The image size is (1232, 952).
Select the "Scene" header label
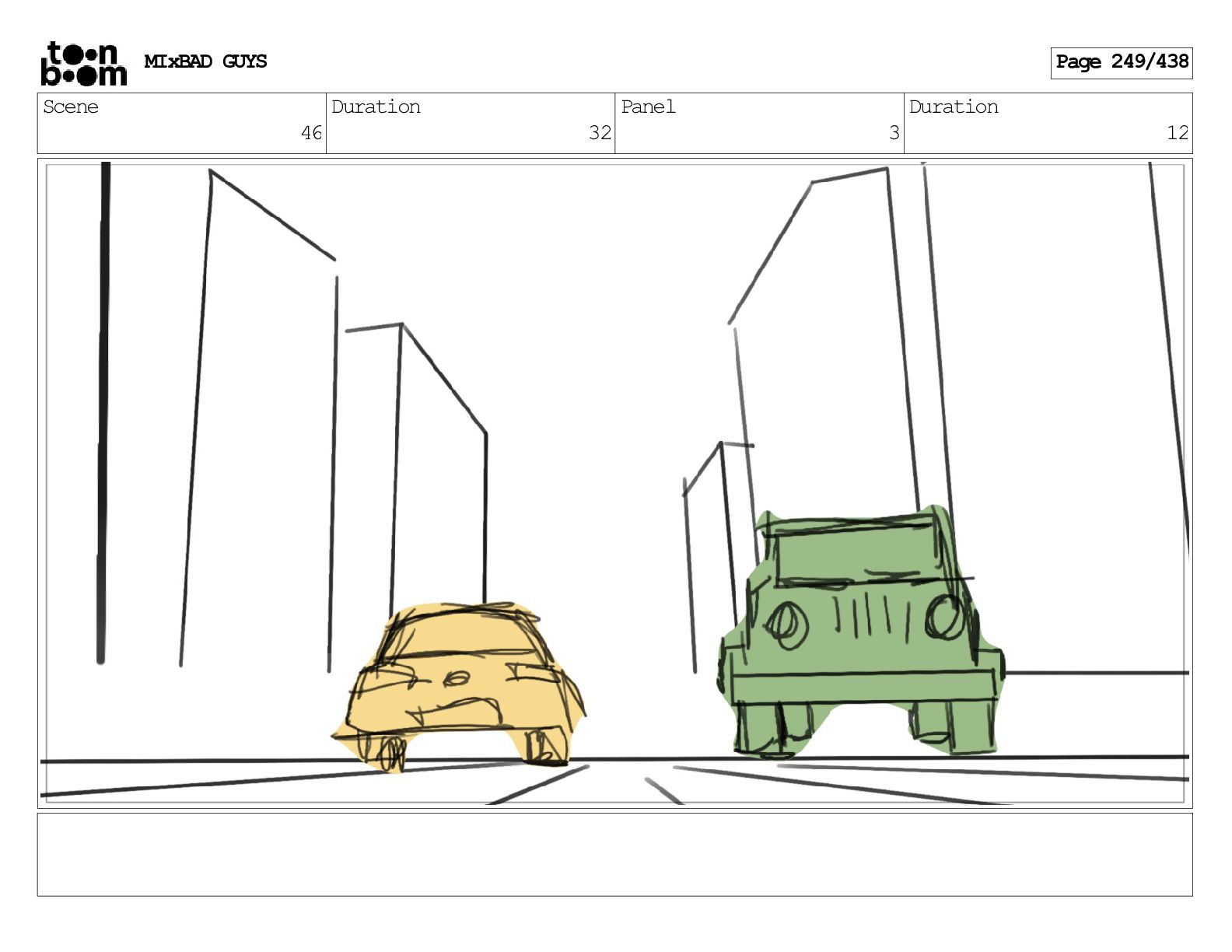[x=71, y=107]
